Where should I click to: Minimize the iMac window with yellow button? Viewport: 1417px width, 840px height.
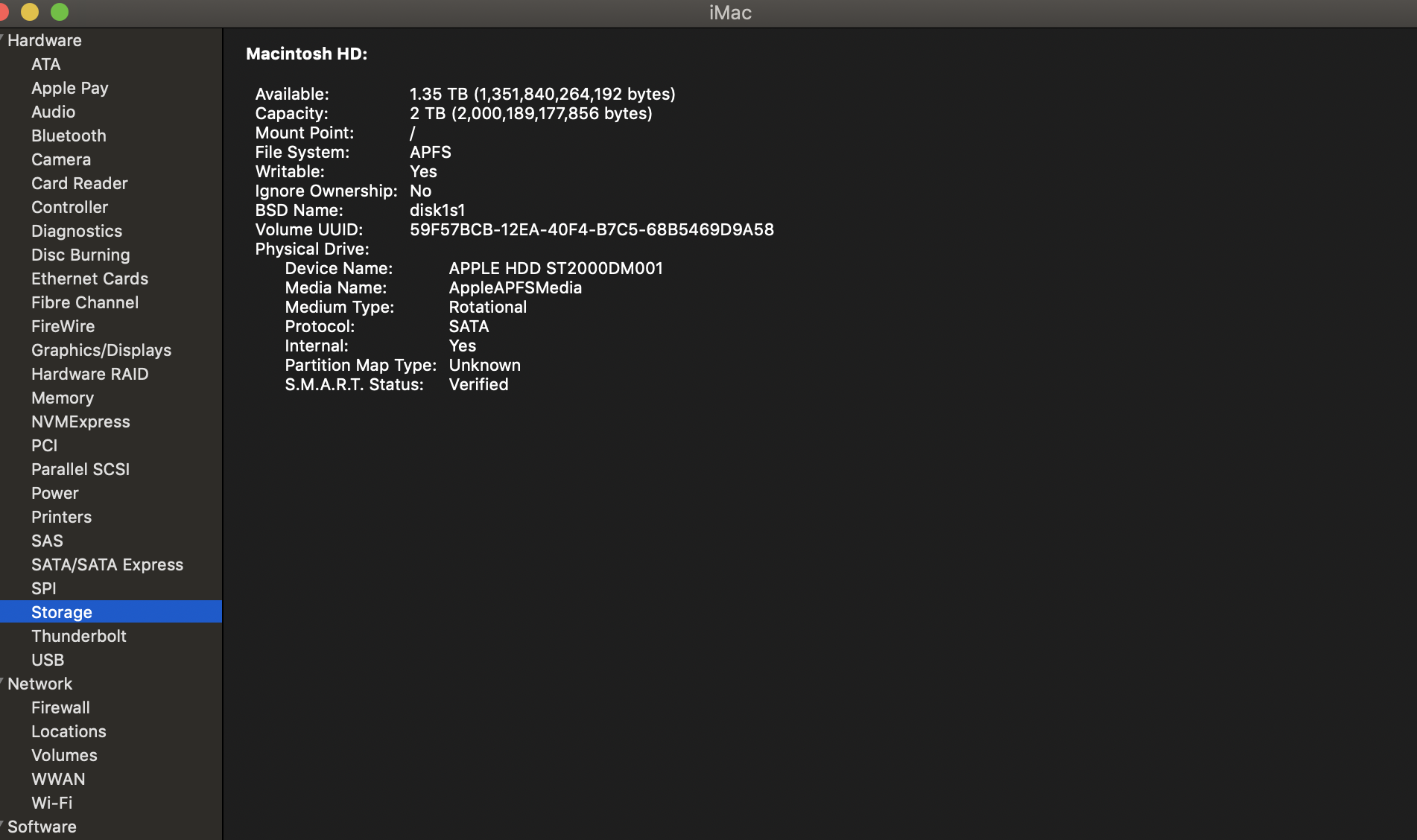[30, 12]
